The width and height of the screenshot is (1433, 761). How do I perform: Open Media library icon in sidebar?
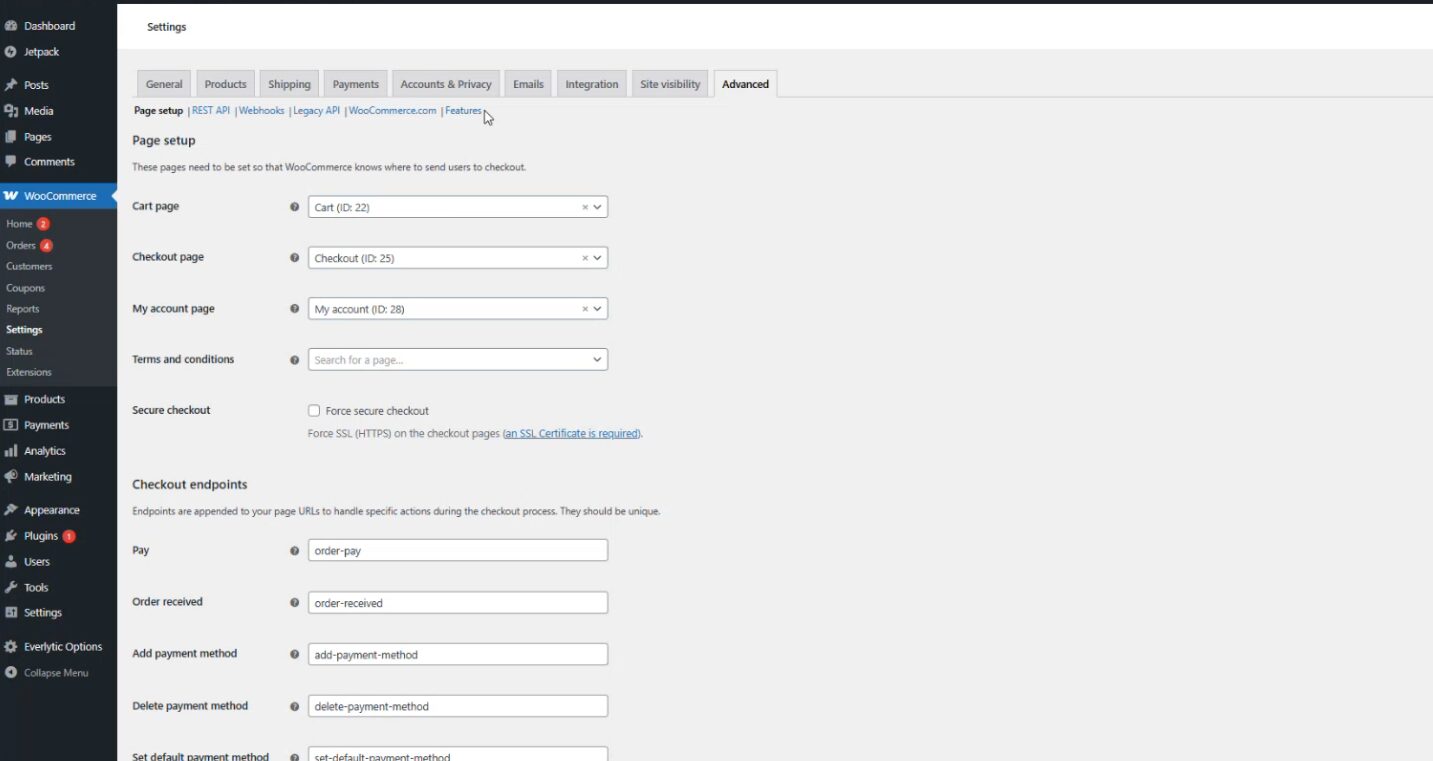[x=11, y=111]
